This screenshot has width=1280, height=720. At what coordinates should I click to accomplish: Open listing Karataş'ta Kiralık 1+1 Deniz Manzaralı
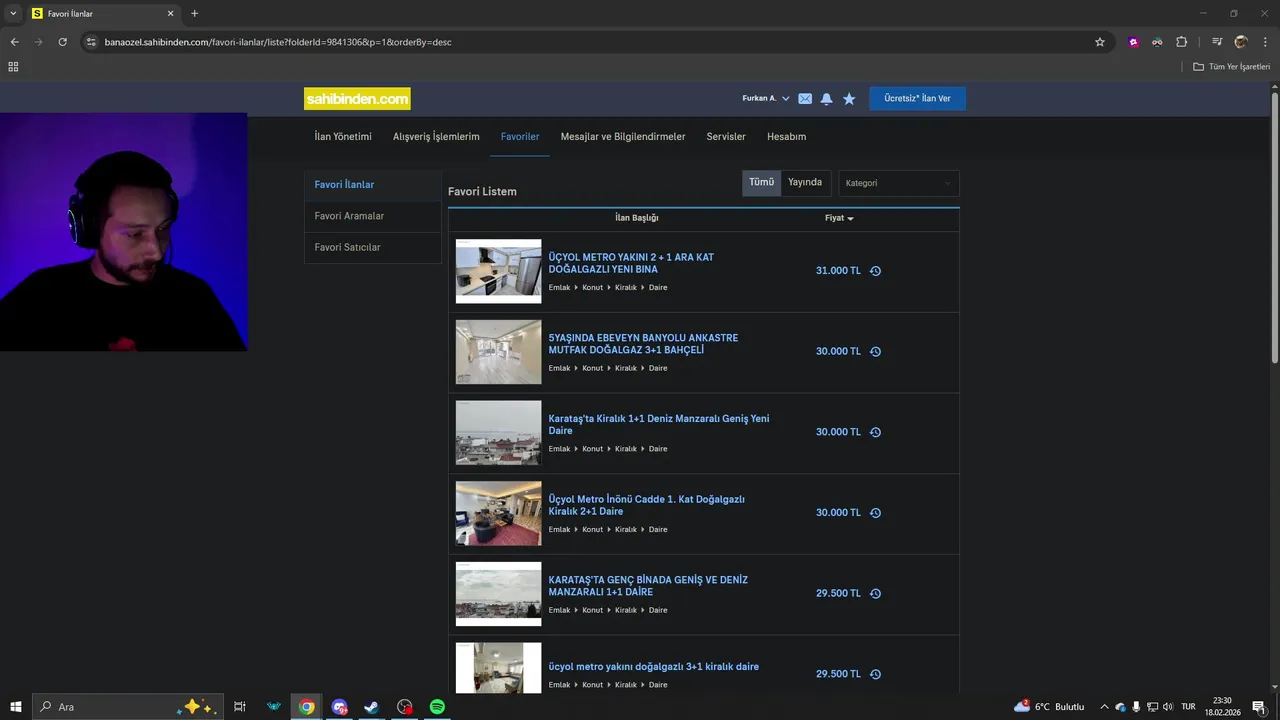(x=659, y=425)
